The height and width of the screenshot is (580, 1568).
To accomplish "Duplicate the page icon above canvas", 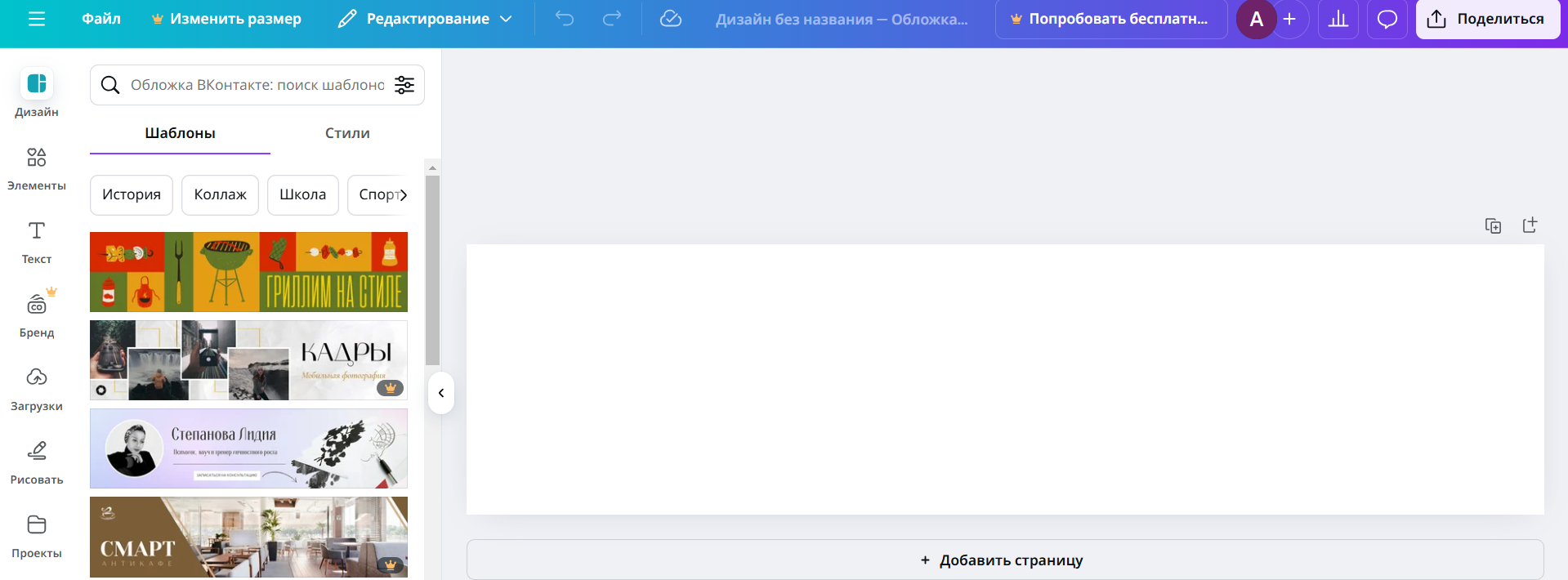I will pyautogui.click(x=1493, y=225).
